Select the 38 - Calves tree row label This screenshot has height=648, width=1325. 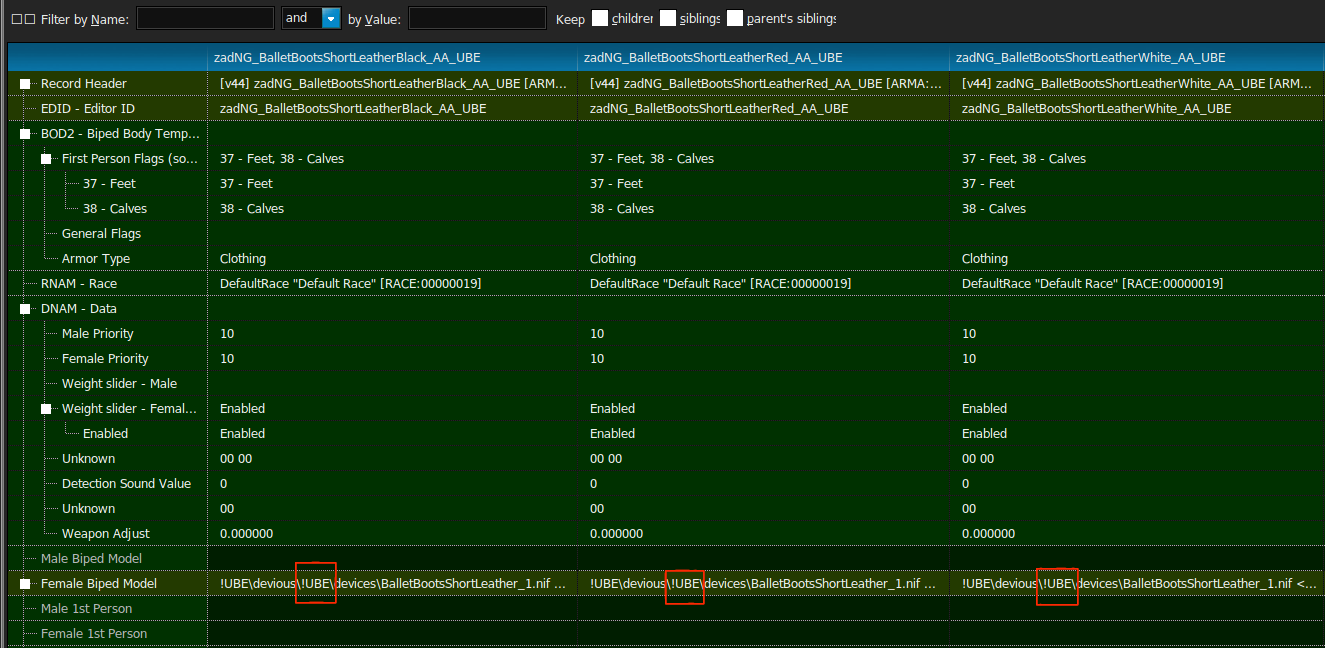[x=115, y=209]
